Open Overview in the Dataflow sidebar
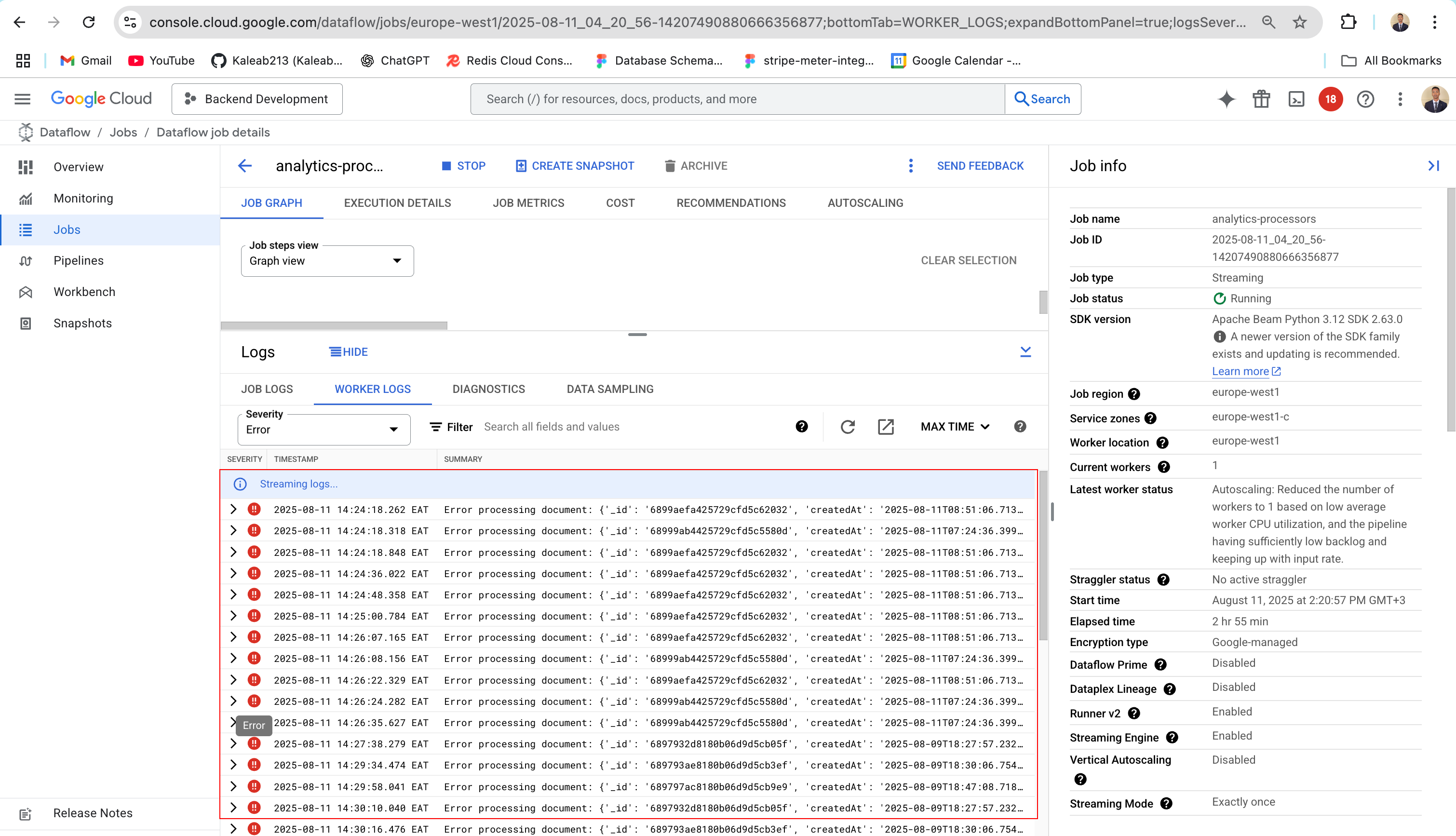 [x=110, y=167]
